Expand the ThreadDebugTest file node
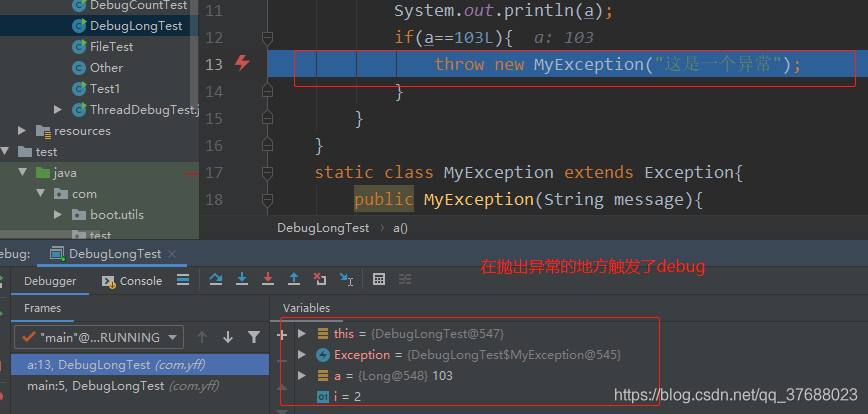 pyautogui.click(x=58, y=110)
